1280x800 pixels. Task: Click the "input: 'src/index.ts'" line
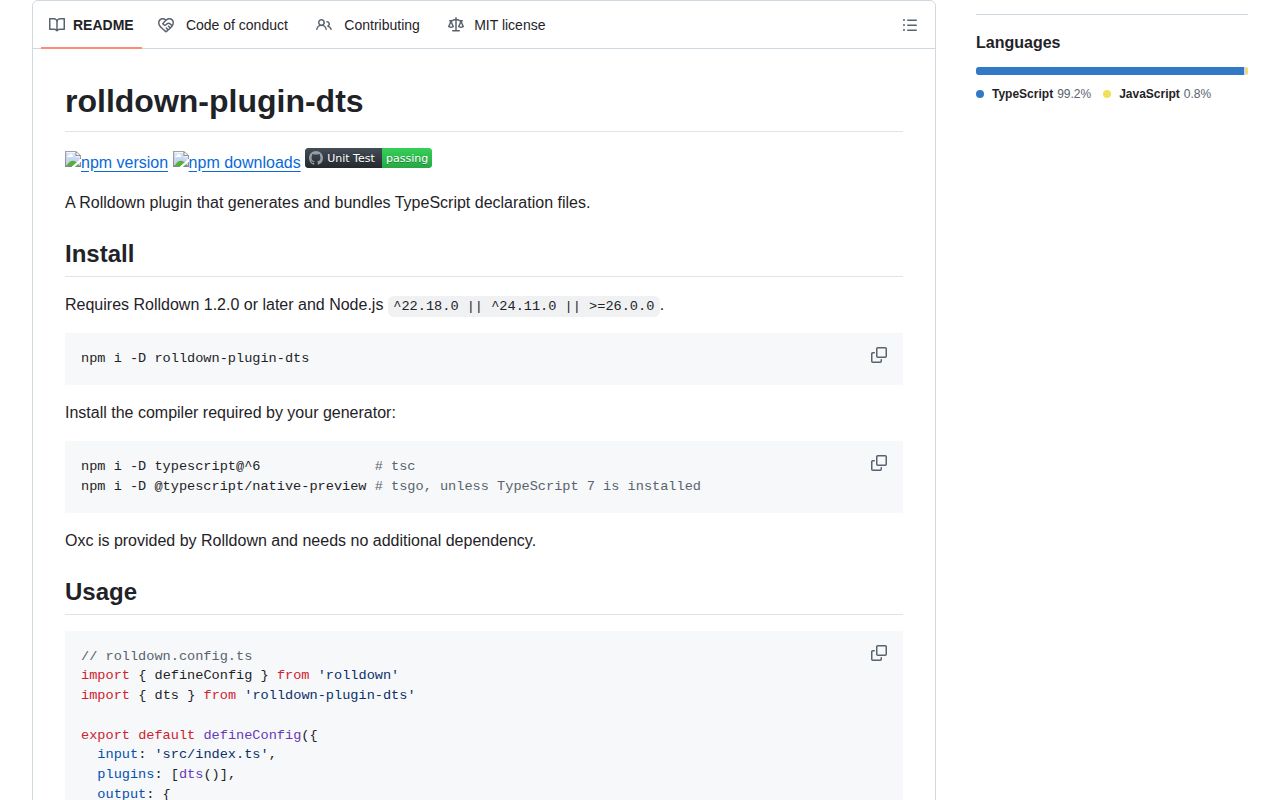click(186, 754)
